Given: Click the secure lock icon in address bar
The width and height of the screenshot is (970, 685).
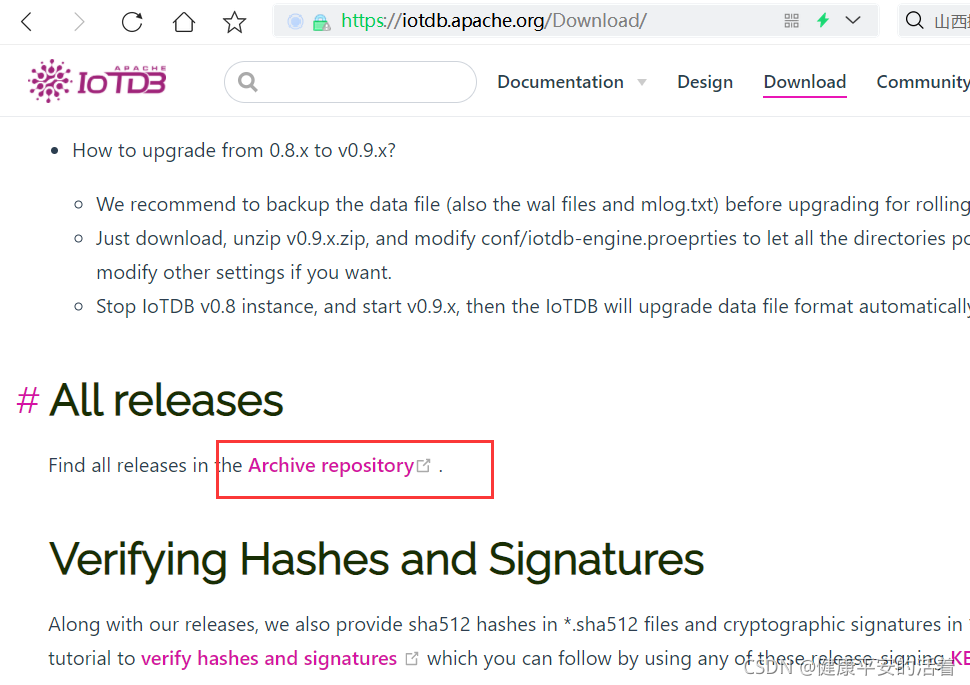Looking at the screenshot, I should tap(321, 23).
